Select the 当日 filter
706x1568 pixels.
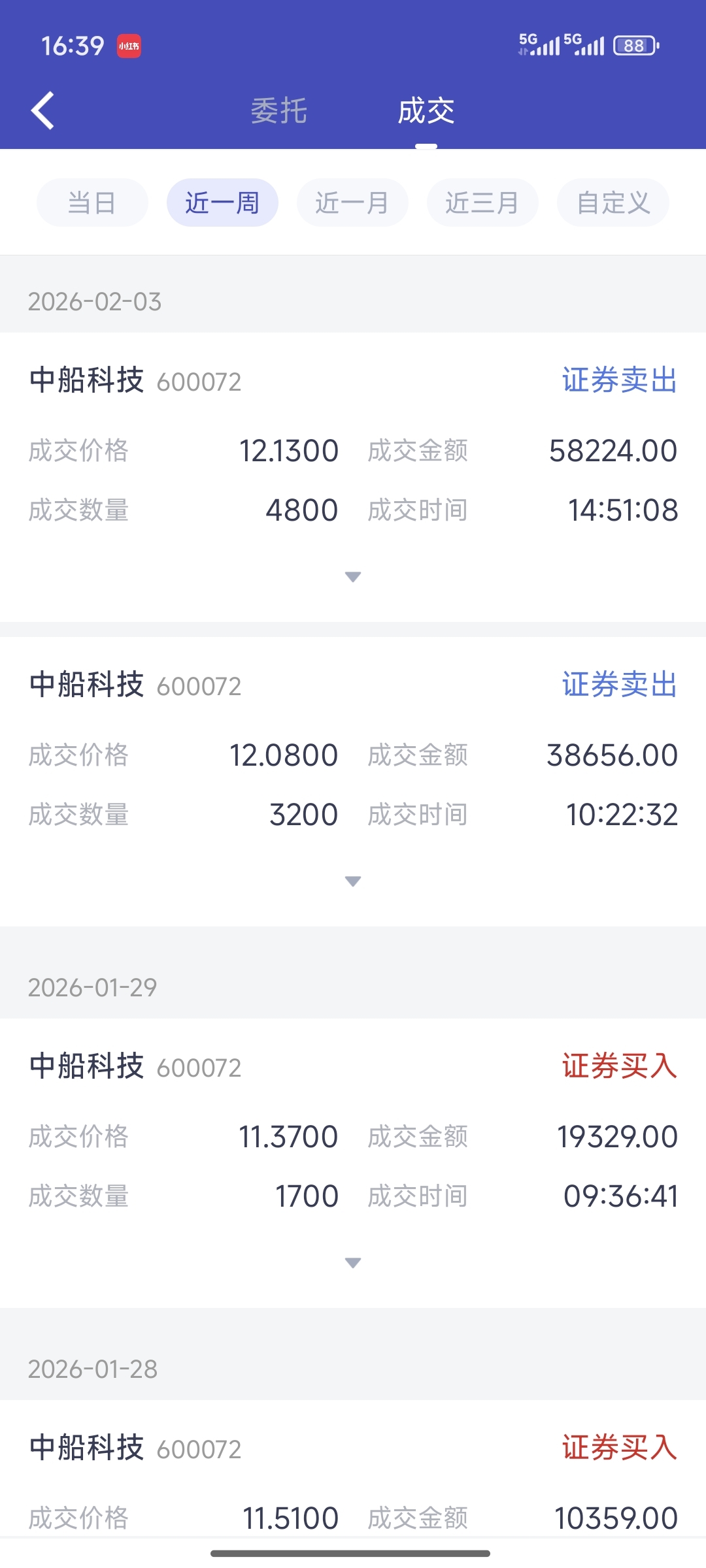92,203
